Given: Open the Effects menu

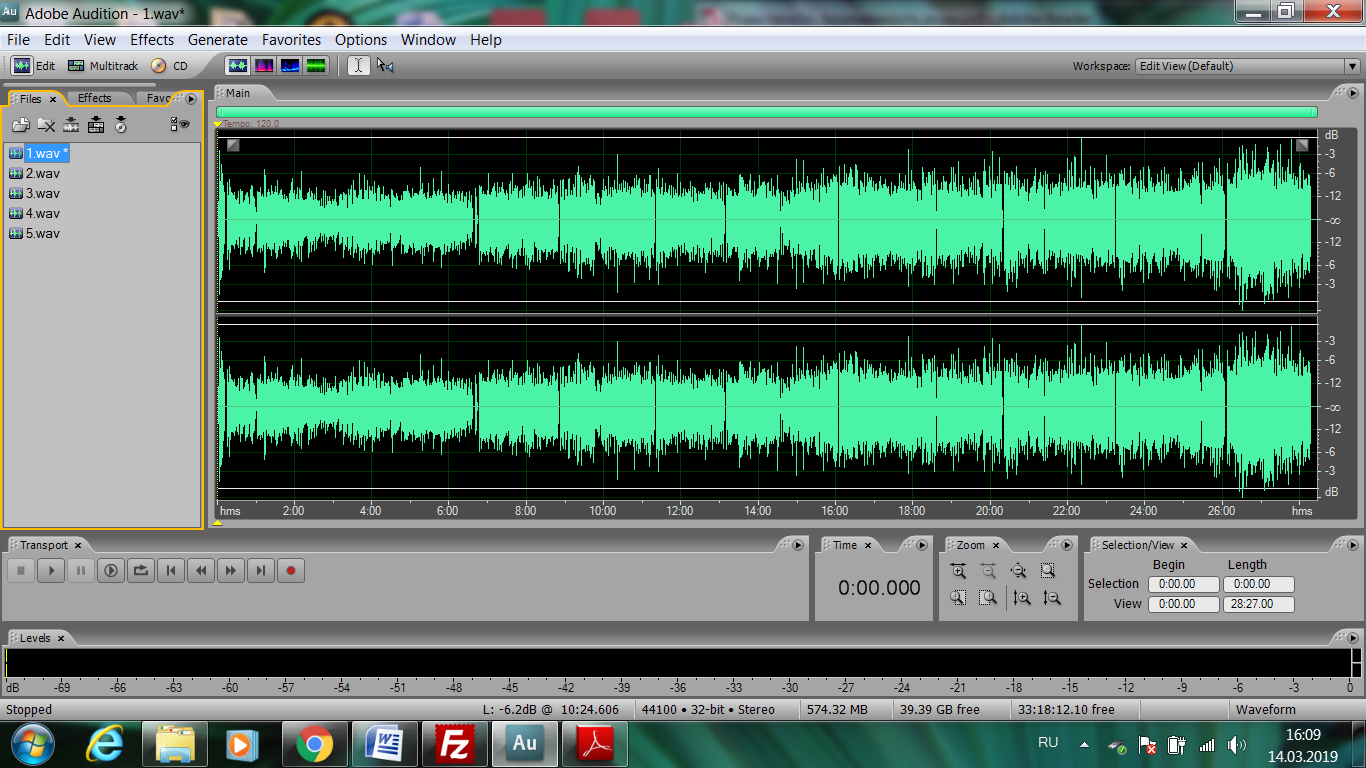Looking at the screenshot, I should pos(152,40).
